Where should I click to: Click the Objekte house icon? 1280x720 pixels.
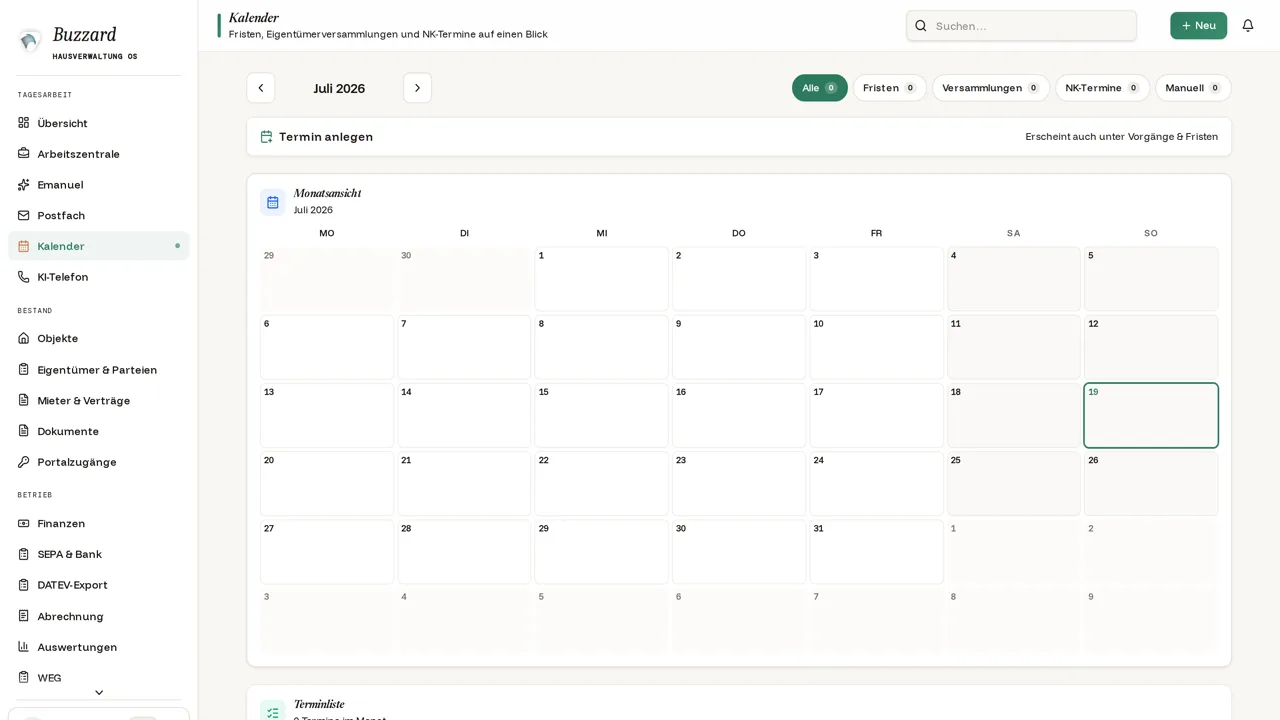[x=24, y=338]
